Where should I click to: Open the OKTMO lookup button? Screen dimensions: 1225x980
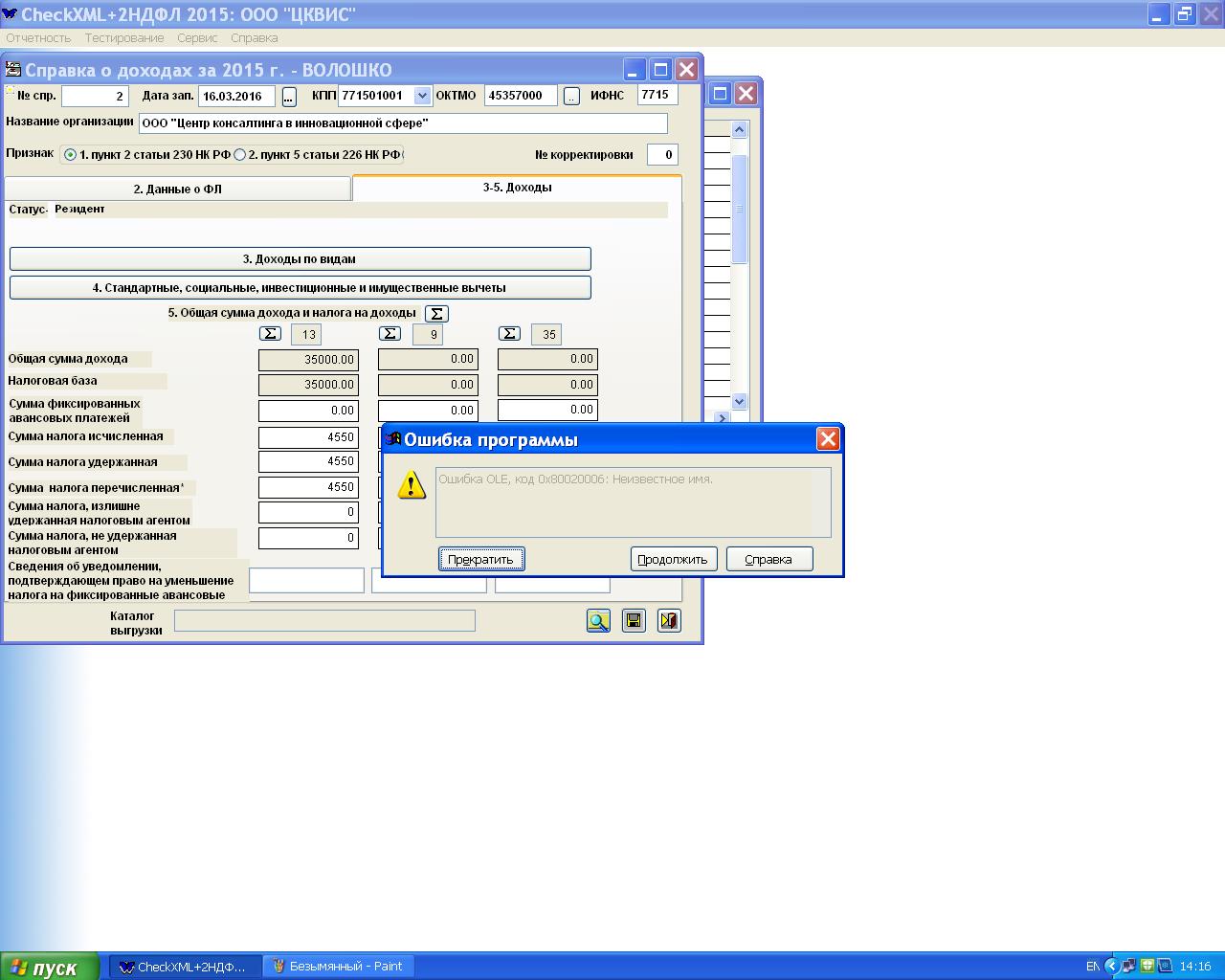click(x=571, y=97)
